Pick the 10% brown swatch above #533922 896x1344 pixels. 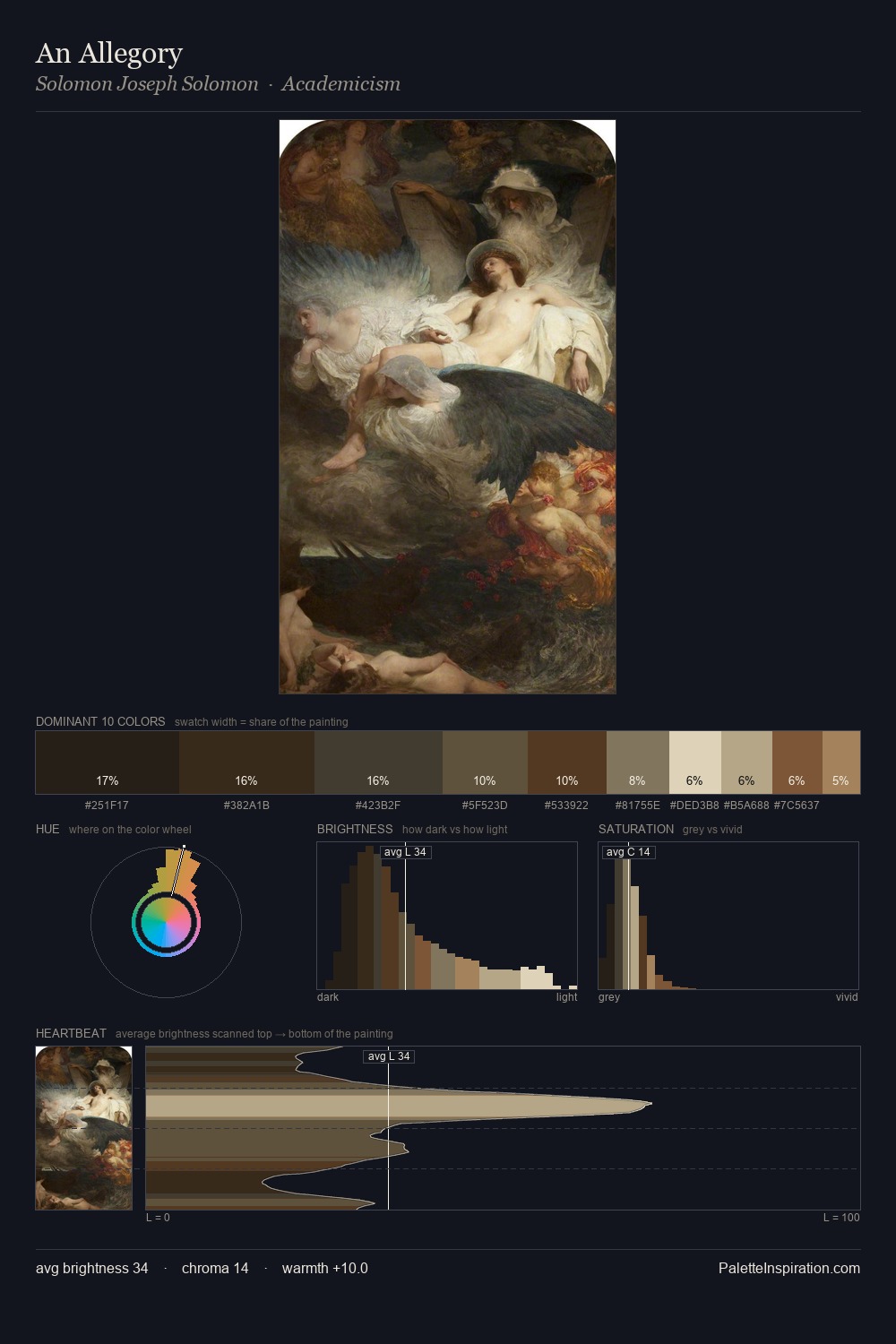(567, 762)
